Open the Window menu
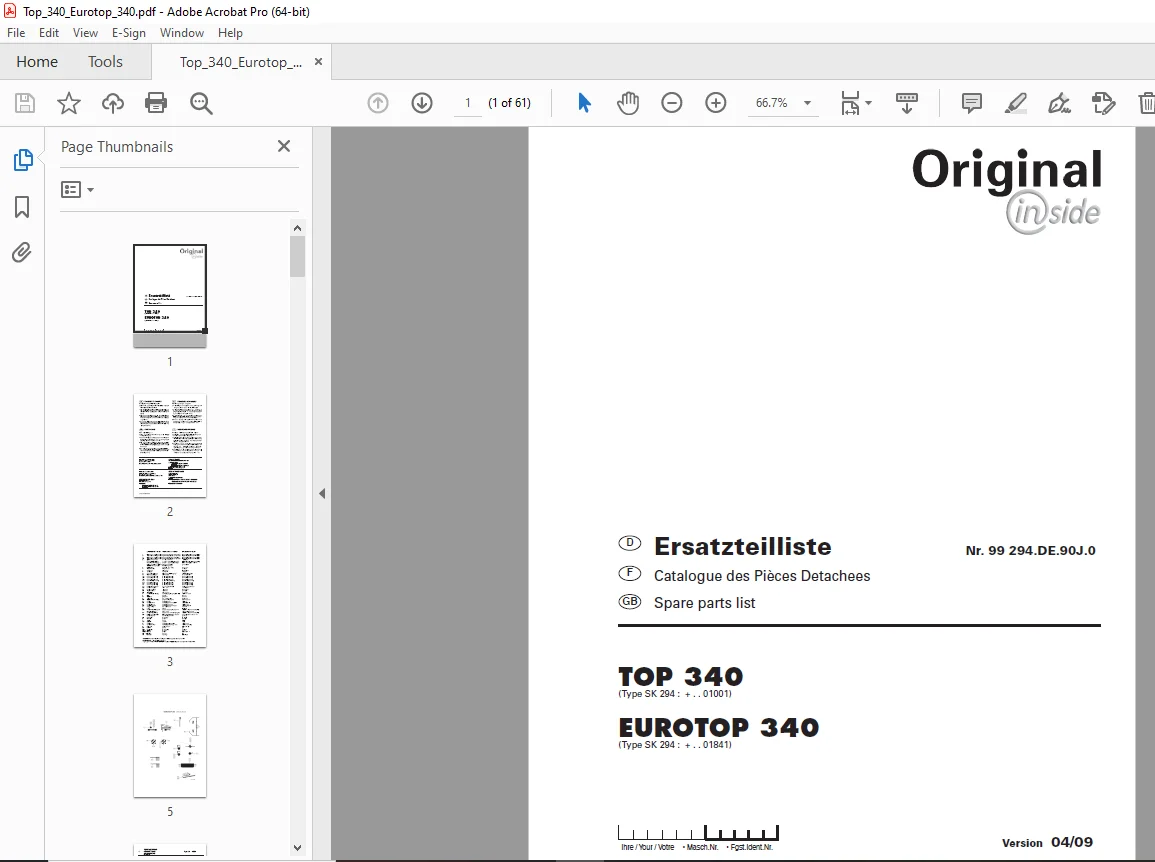Image resolution: width=1155 pixels, height=862 pixels. [x=182, y=33]
